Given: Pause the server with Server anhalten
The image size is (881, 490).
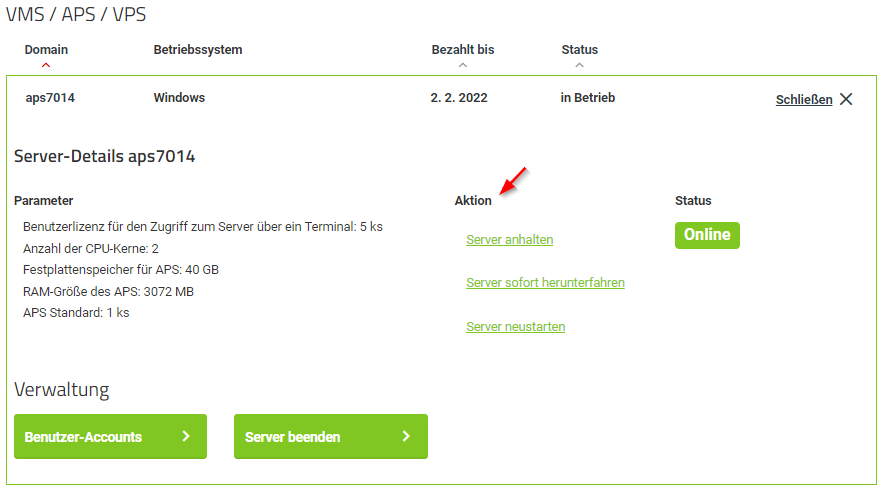Looking at the screenshot, I should (x=509, y=240).
